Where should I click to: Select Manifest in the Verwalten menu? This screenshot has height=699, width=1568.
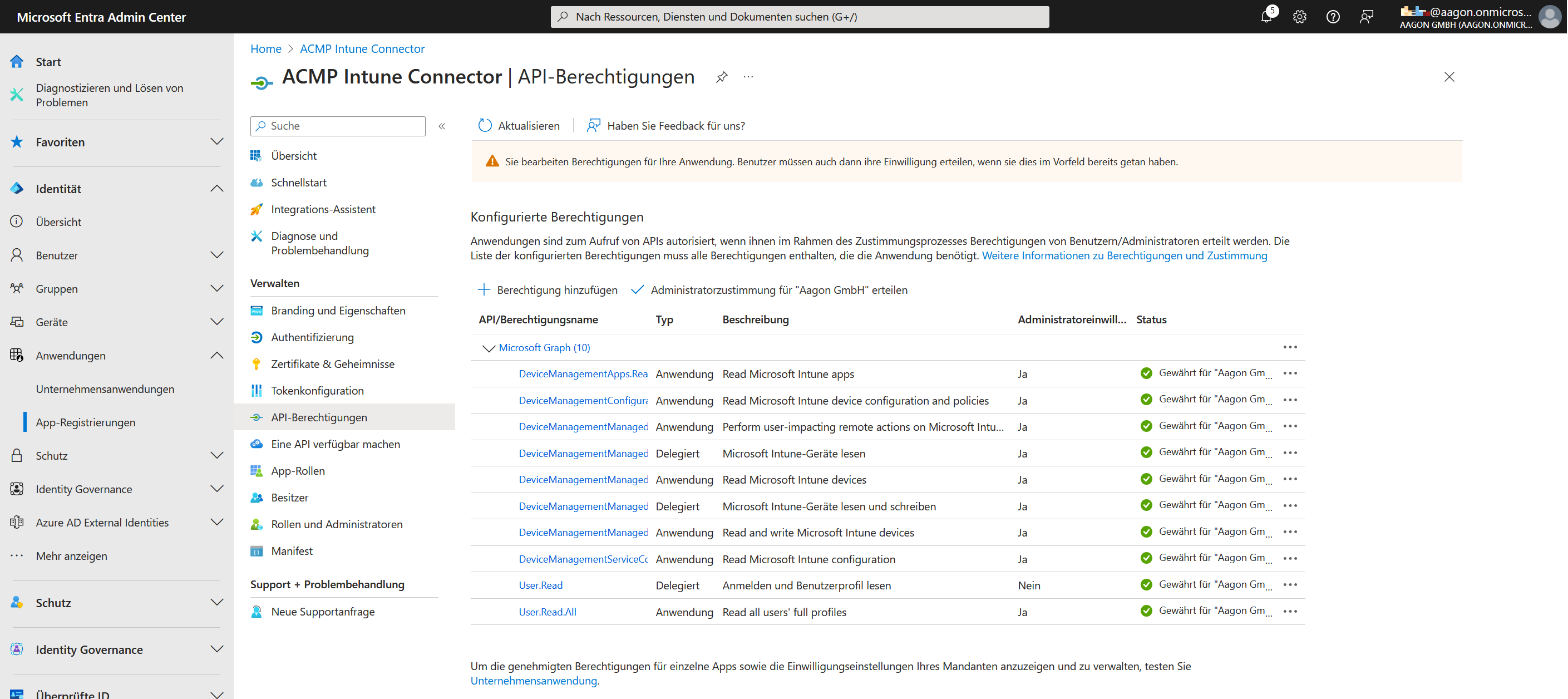(292, 550)
